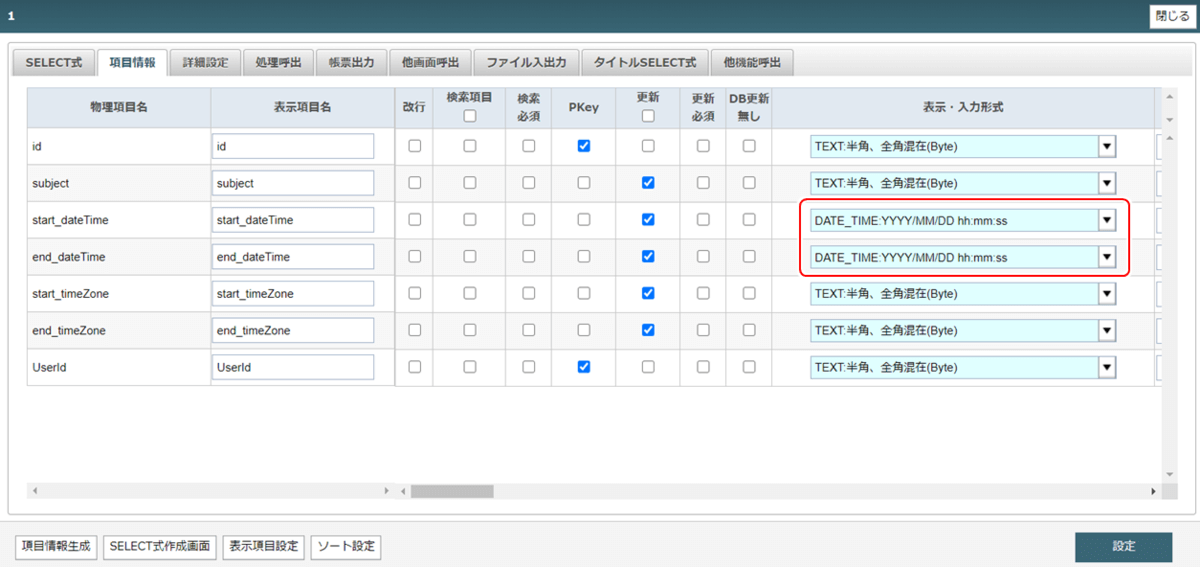1200x567 pixels.
Task: Click the subject physical name cell
Action: click(119, 184)
